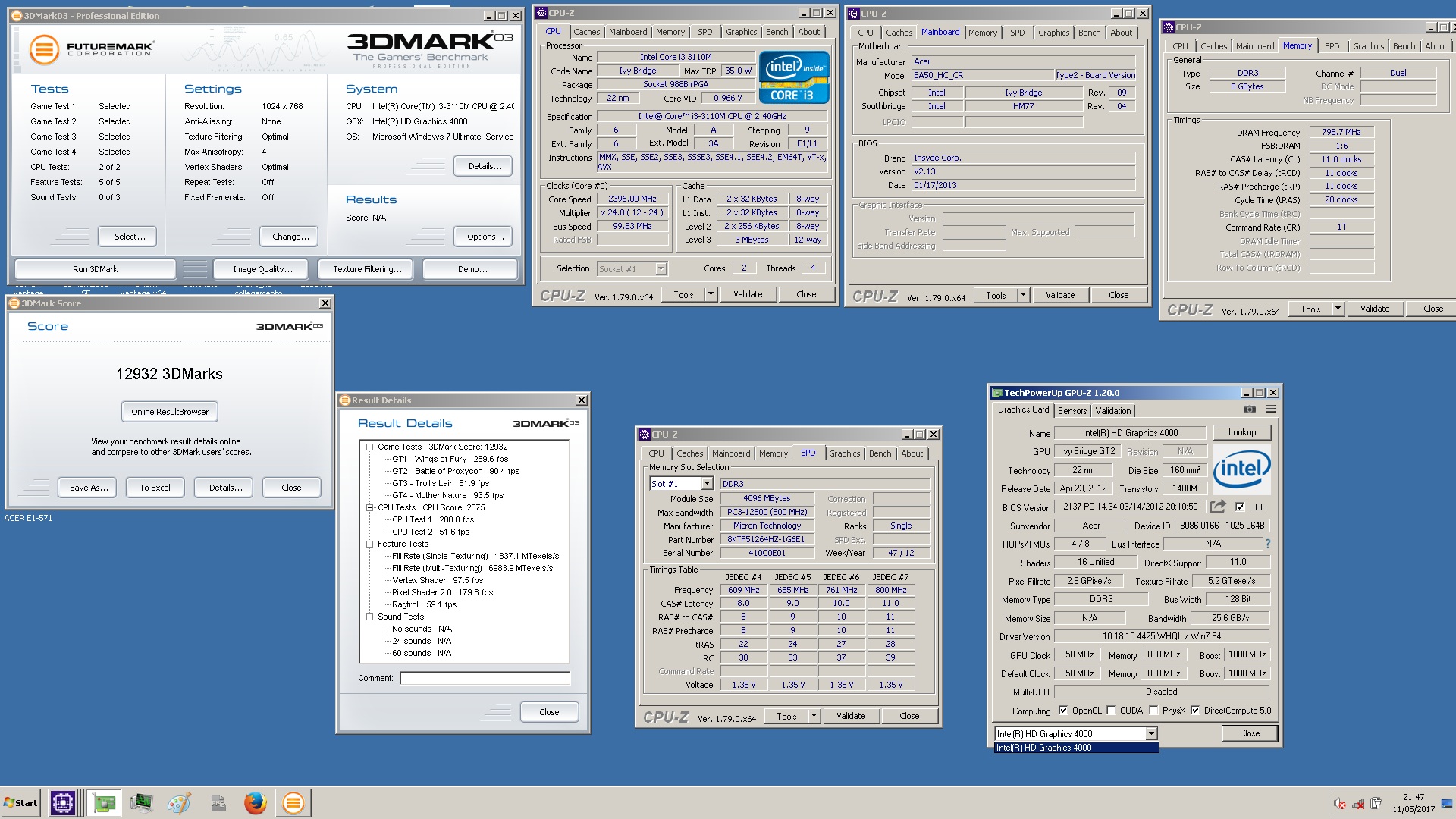Viewport: 1456px width, 819px height.
Task: Select Intel(R) HD Graphics 4000 dropdown list entry
Action: (1076, 748)
